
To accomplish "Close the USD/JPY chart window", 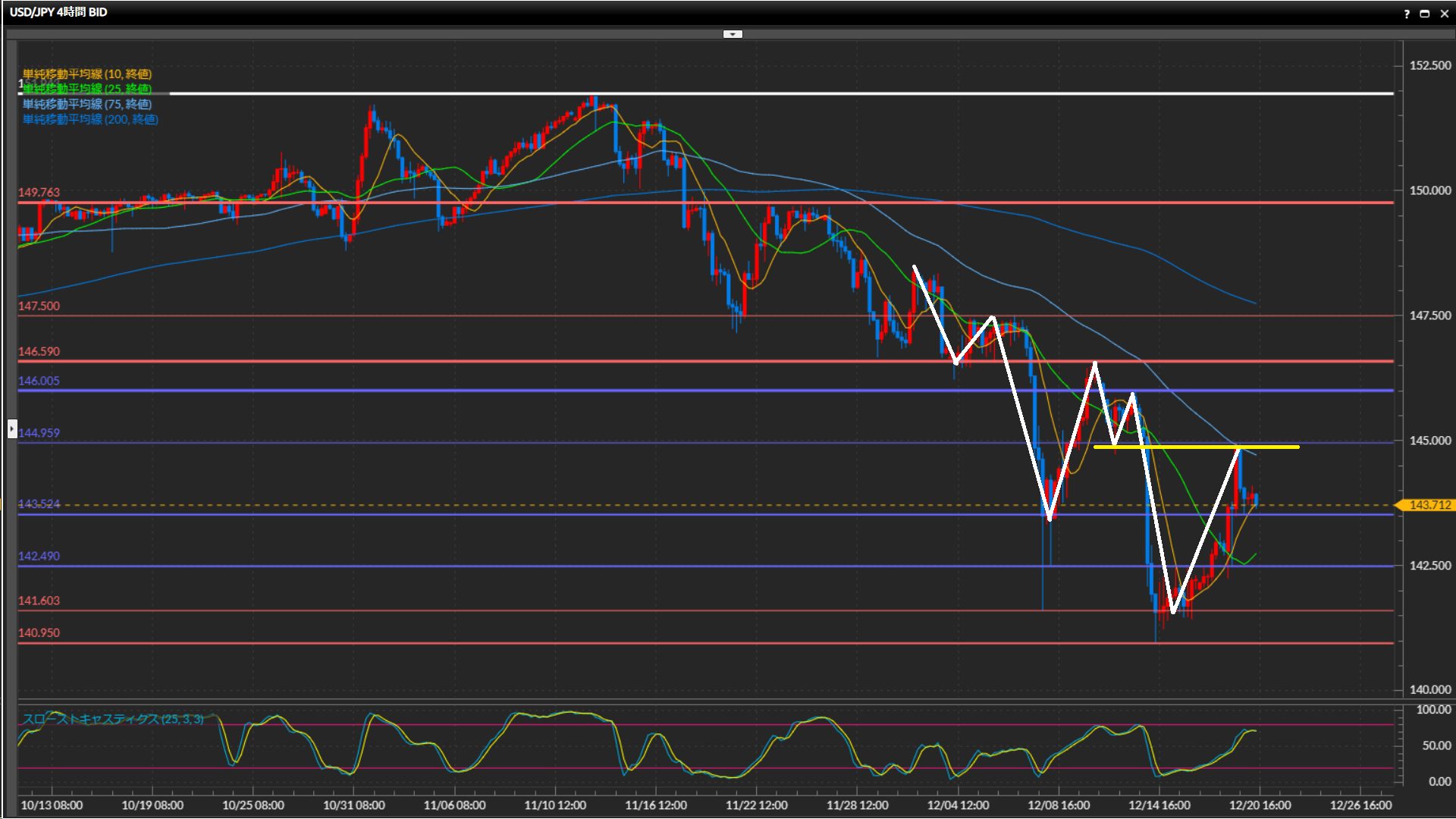I will coord(1444,14).
